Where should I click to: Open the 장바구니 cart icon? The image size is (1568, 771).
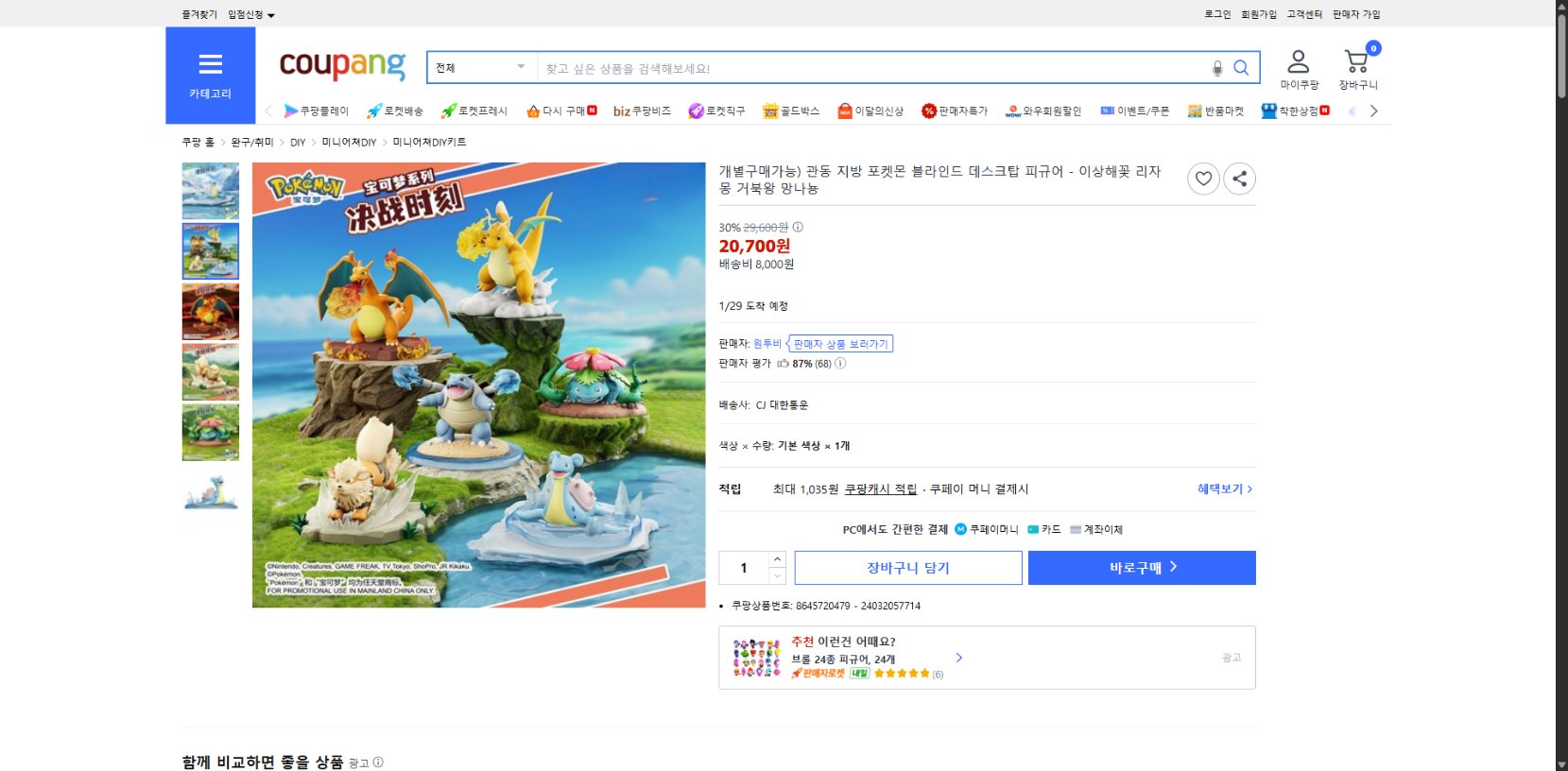coord(1358,70)
